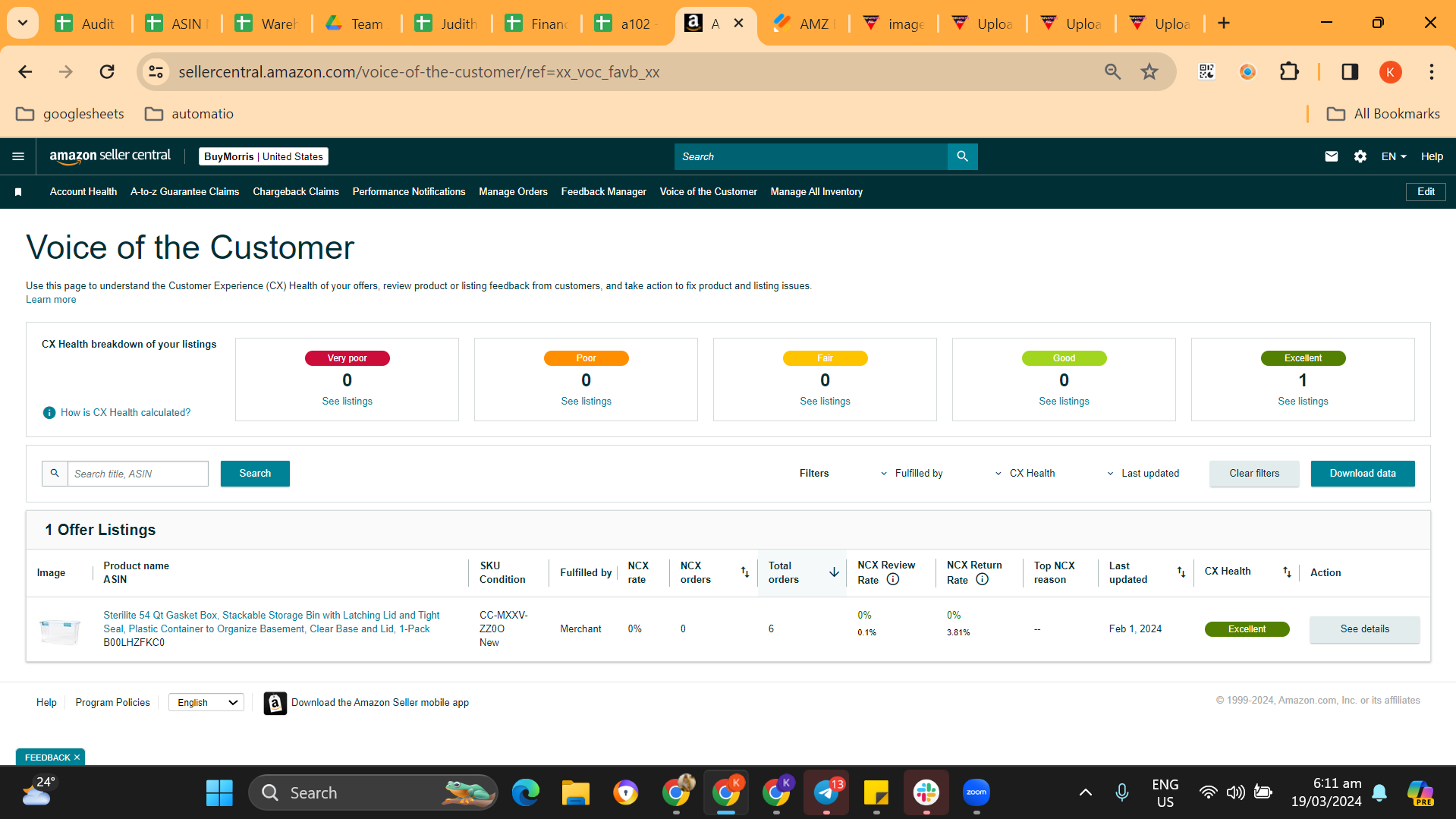Click the Search title, ASIN input field
The width and height of the screenshot is (1456, 819).
[138, 474]
